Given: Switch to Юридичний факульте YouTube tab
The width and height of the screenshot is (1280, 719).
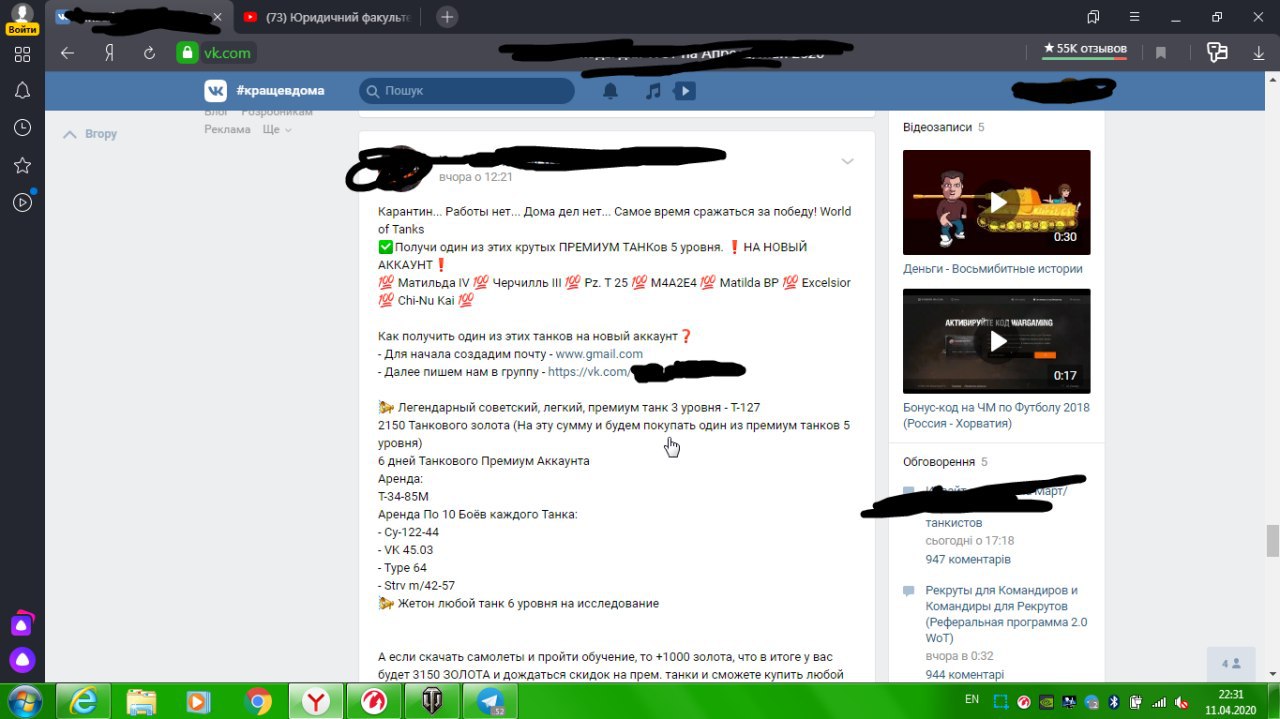Looking at the screenshot, I should pyautogui.click(x=330, y=17).
